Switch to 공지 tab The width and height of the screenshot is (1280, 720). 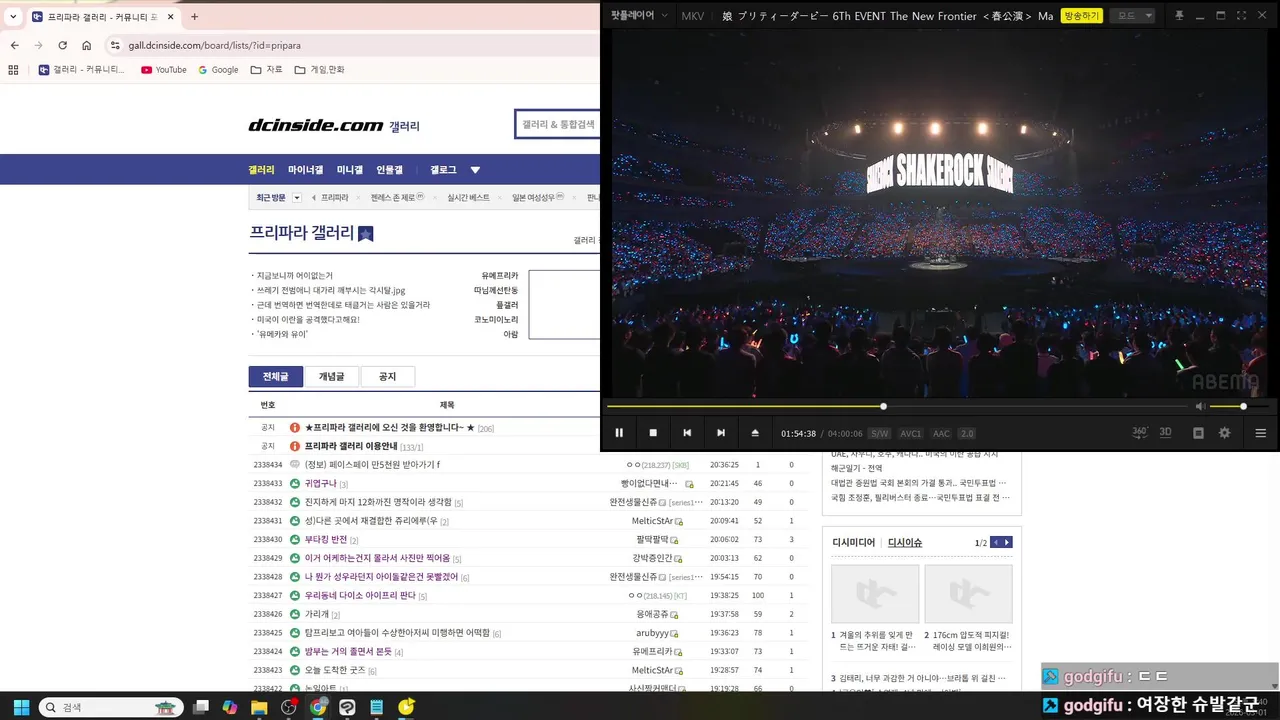tap(387, 376)
